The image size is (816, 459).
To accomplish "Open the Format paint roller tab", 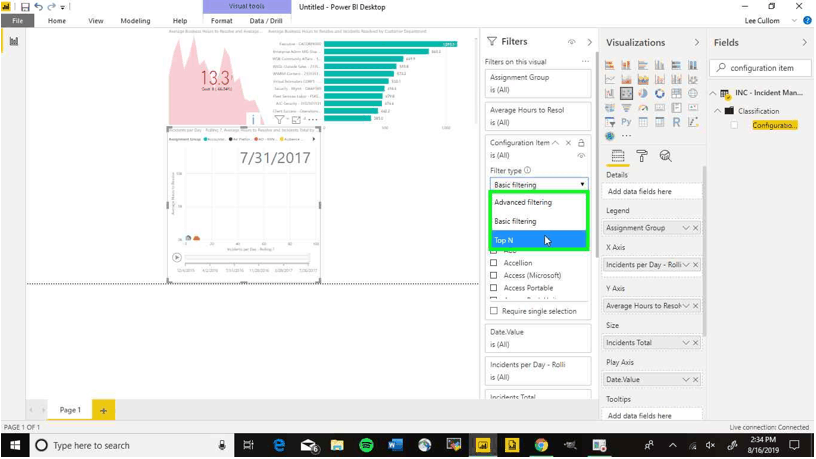I will click(x=642, y=156).
